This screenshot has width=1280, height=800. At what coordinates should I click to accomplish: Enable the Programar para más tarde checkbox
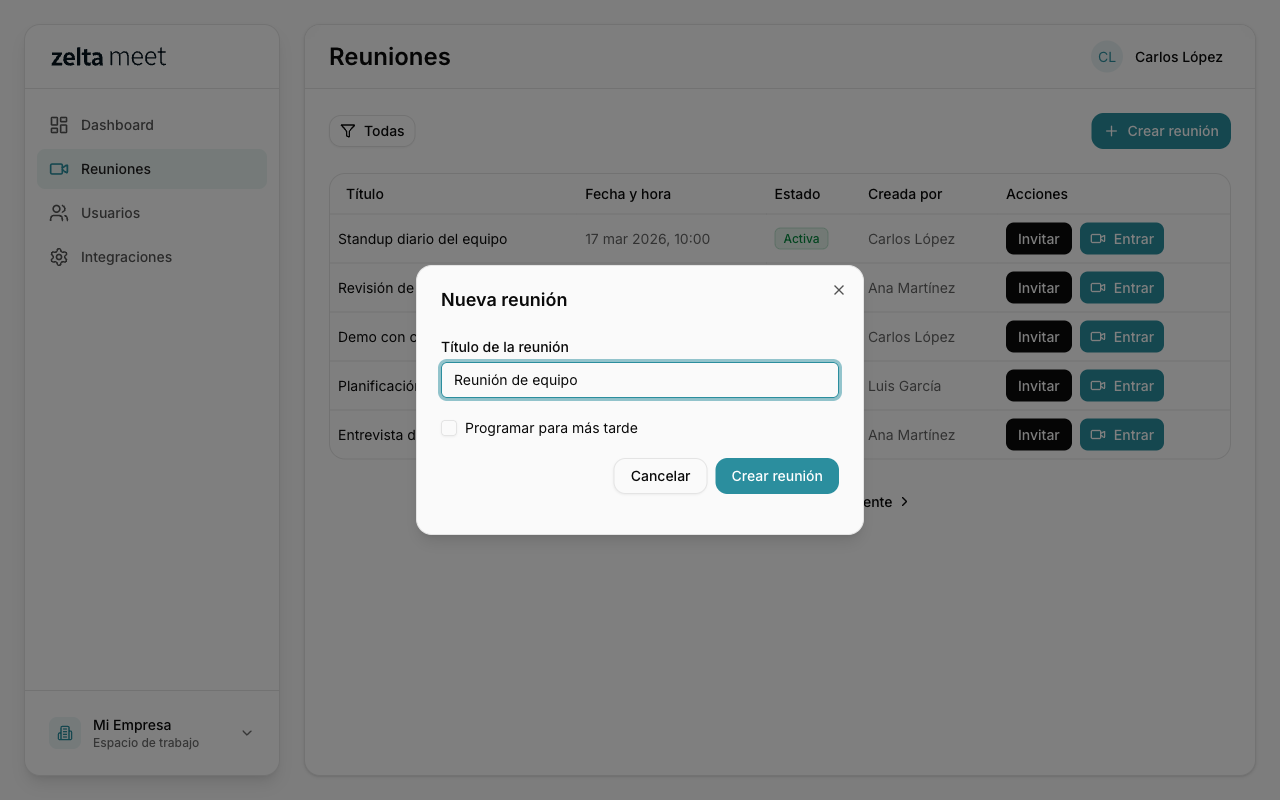pyautogui.click(x=449, y=428)
